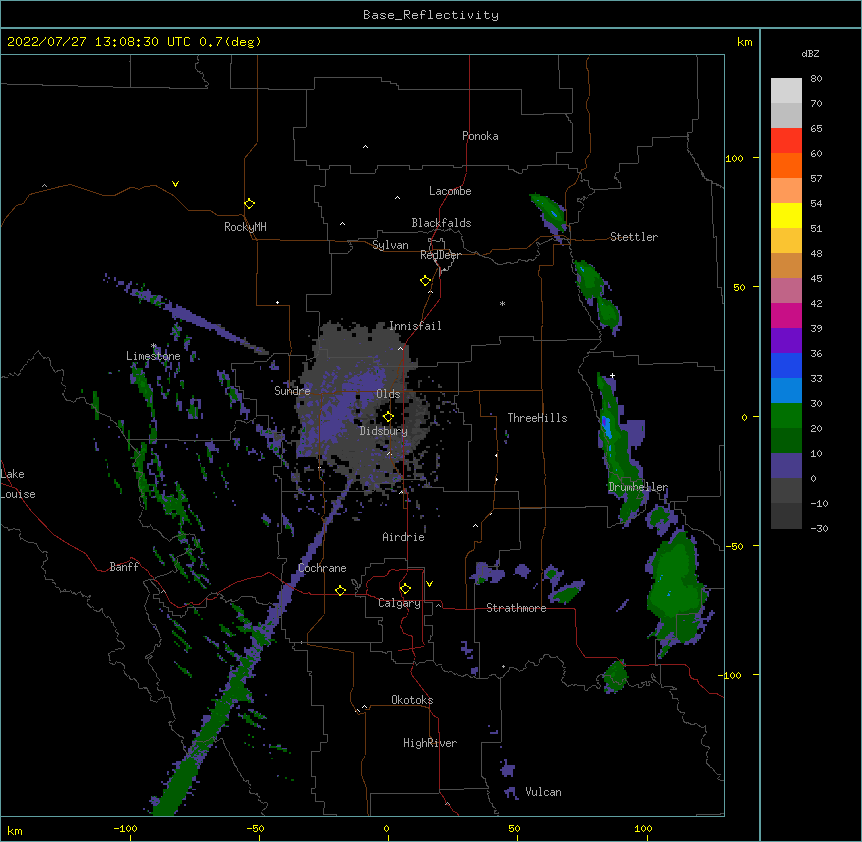Click the -50 tick on the right axis

click(x=734, y=546)
